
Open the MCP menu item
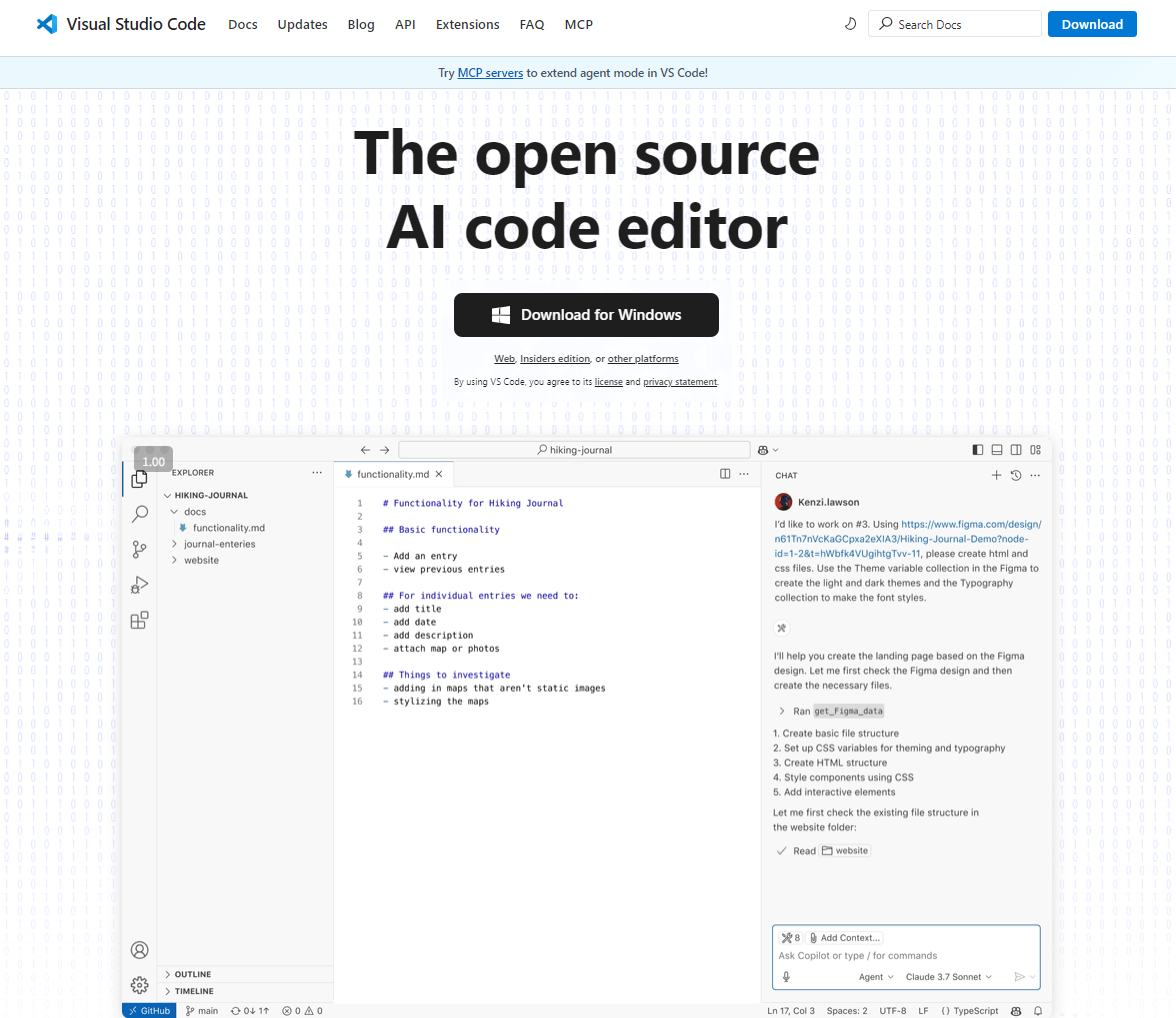tap(578, 24)
